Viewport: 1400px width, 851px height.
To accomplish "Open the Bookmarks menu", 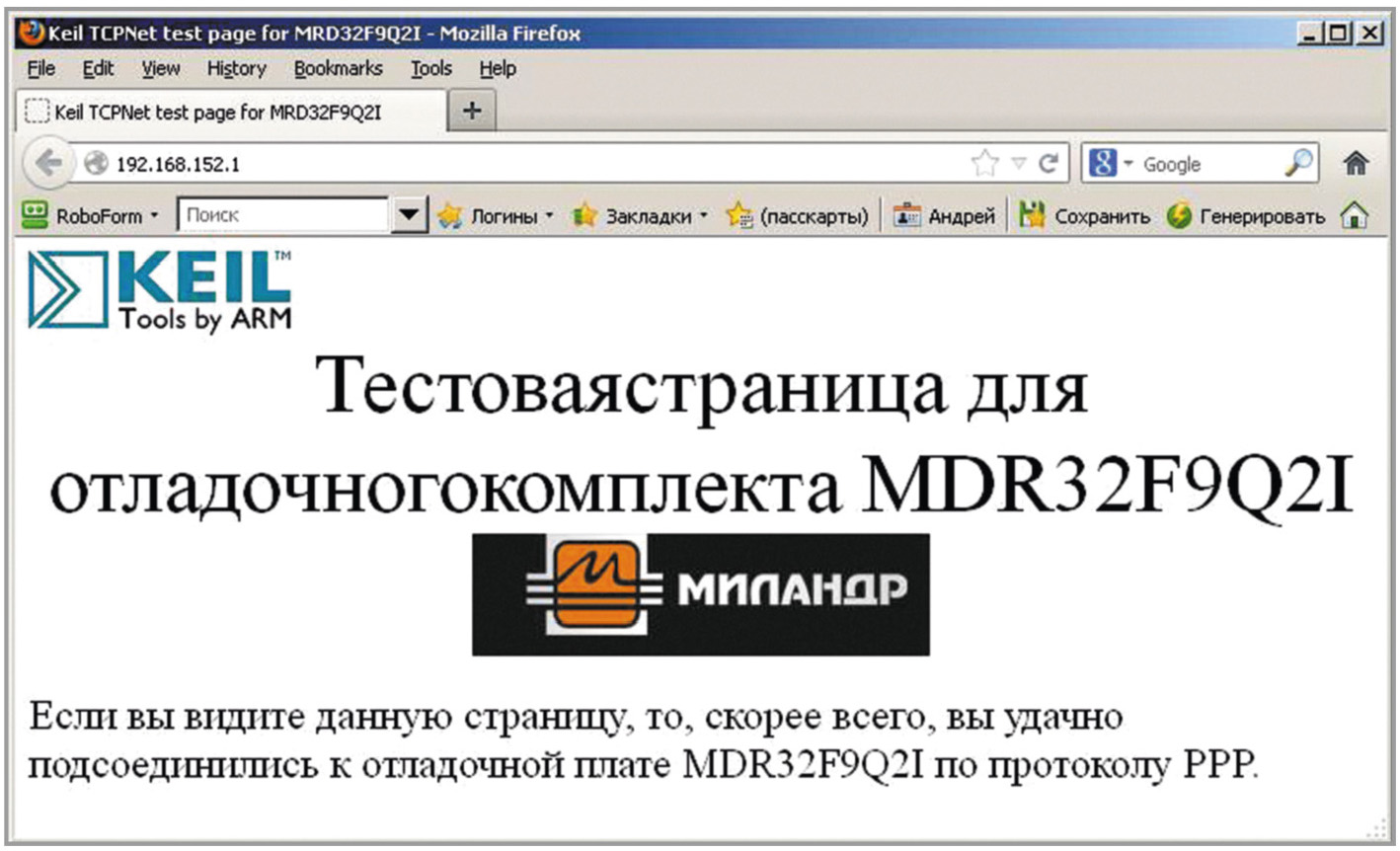I will [x=338, y=68].
